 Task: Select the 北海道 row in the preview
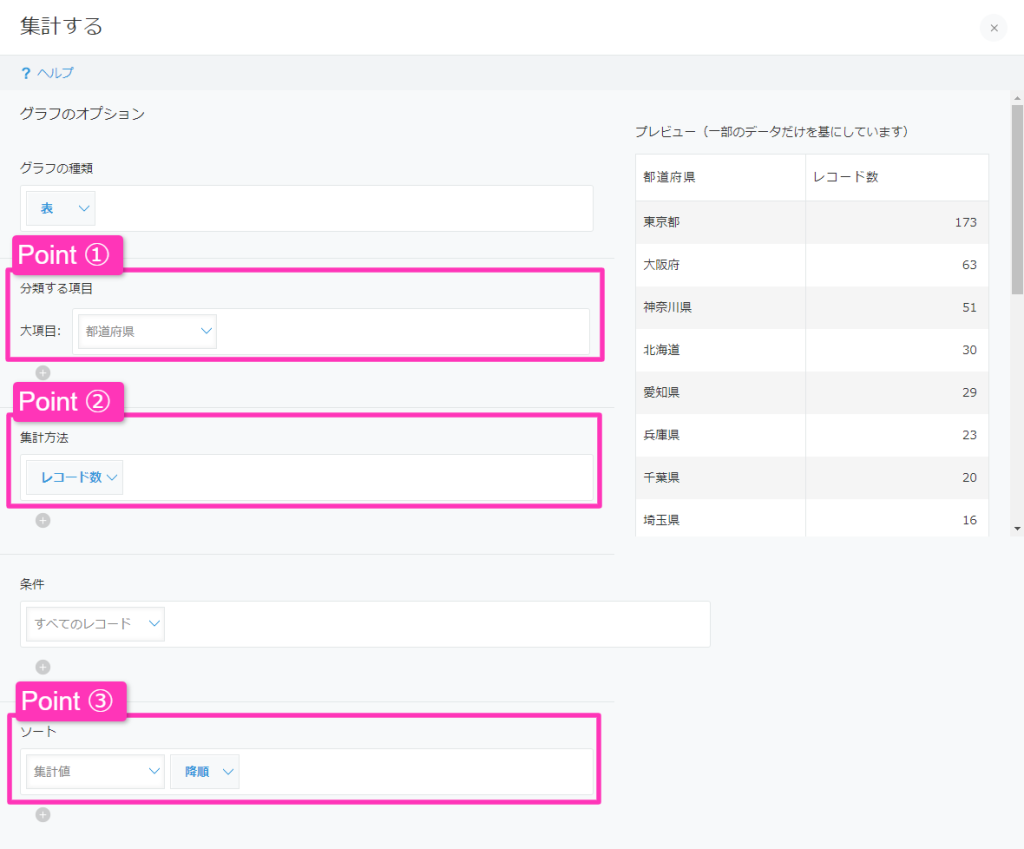pos(812,350)
